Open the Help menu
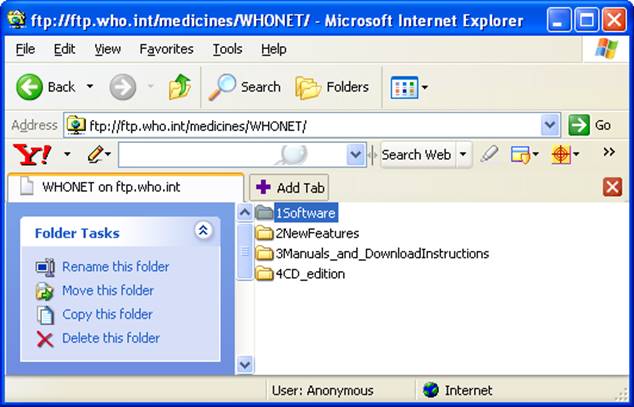The image size is (634, 407). [273, 49]
